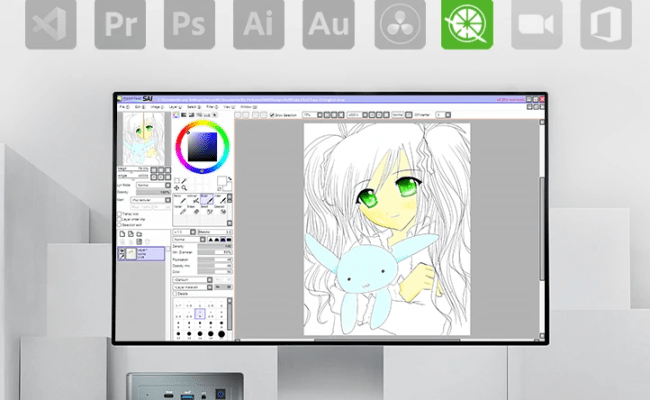Open the layer Mode dropdown

click(154, 185)
